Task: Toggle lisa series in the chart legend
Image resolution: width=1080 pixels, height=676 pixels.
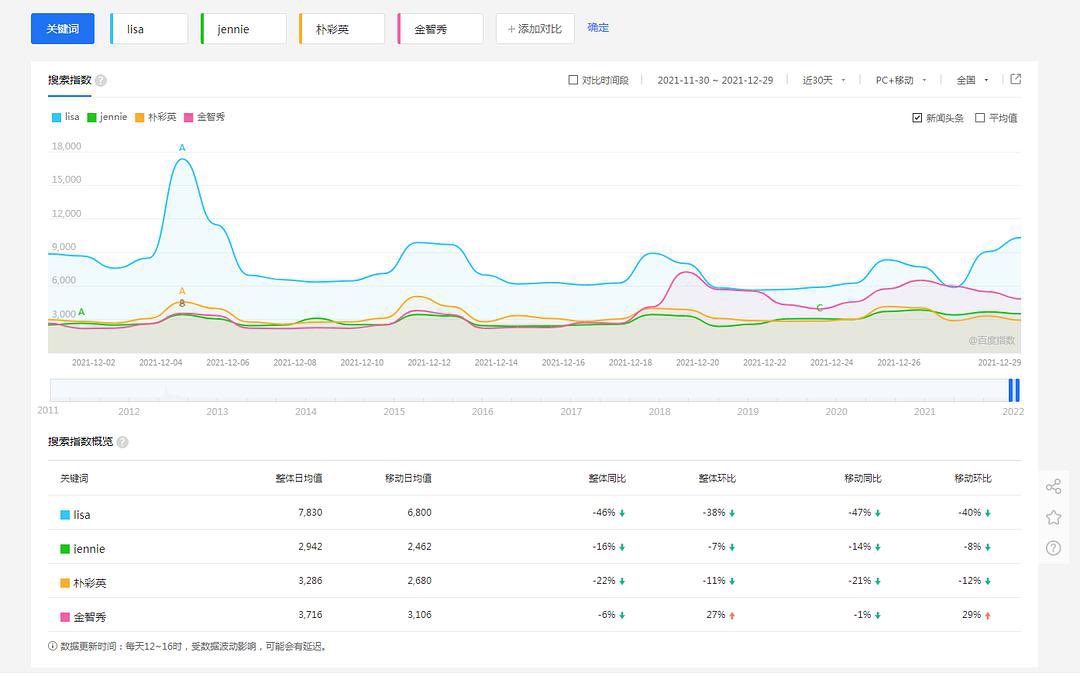Action: tap(65, 117)
